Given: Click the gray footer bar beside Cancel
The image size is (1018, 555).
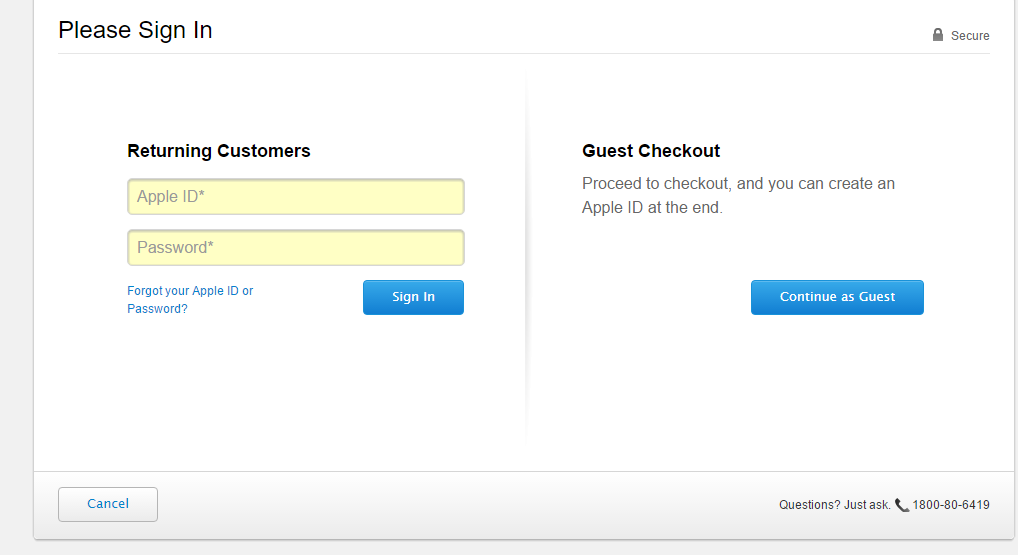Looking at the screenshot, I should [x=454, y=504].
